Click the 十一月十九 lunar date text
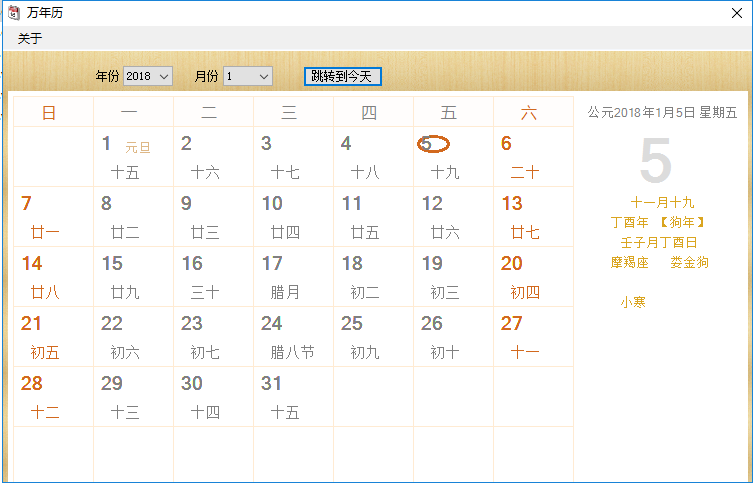 coord(663,202)
